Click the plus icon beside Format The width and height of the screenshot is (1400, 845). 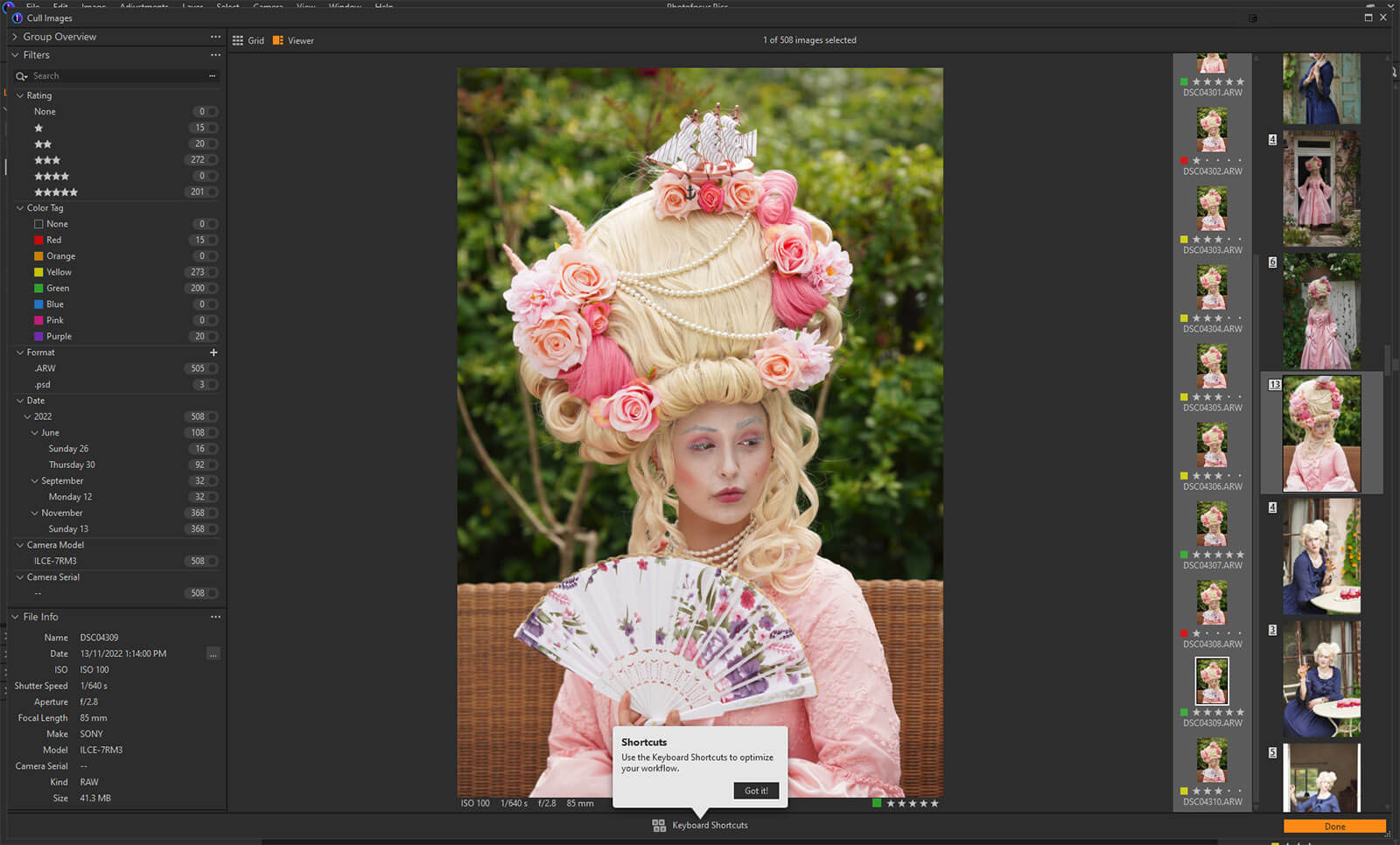[213, 353]
